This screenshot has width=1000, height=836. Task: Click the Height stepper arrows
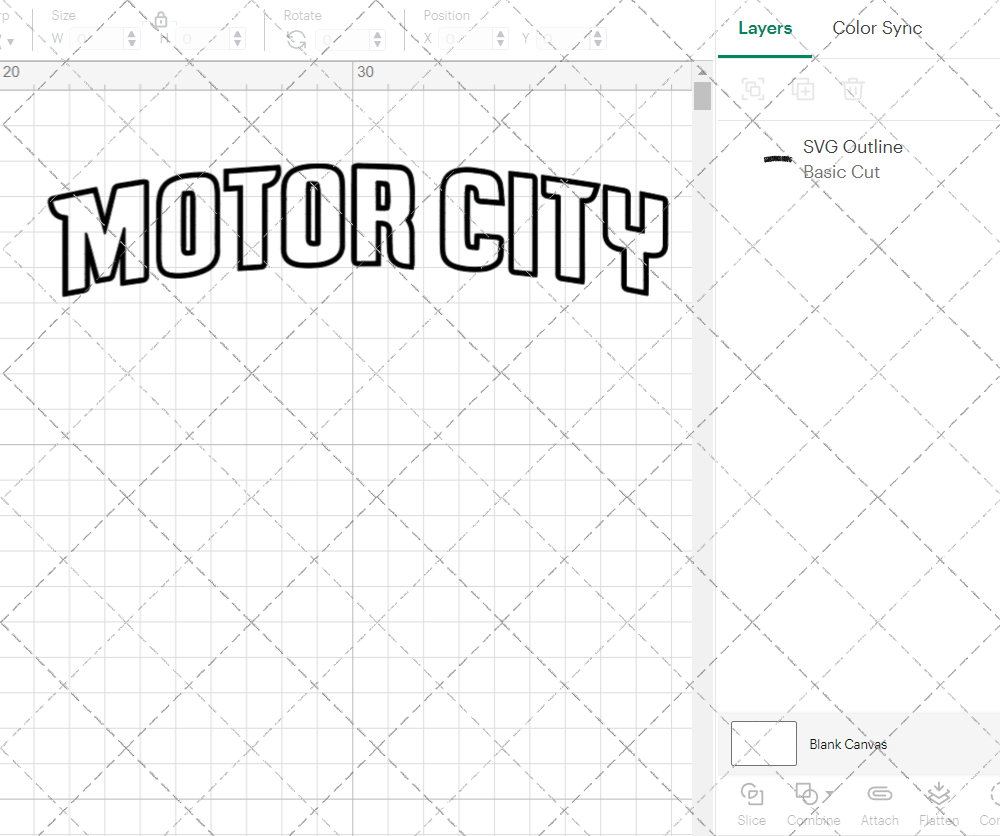click(x=238, y=40)
